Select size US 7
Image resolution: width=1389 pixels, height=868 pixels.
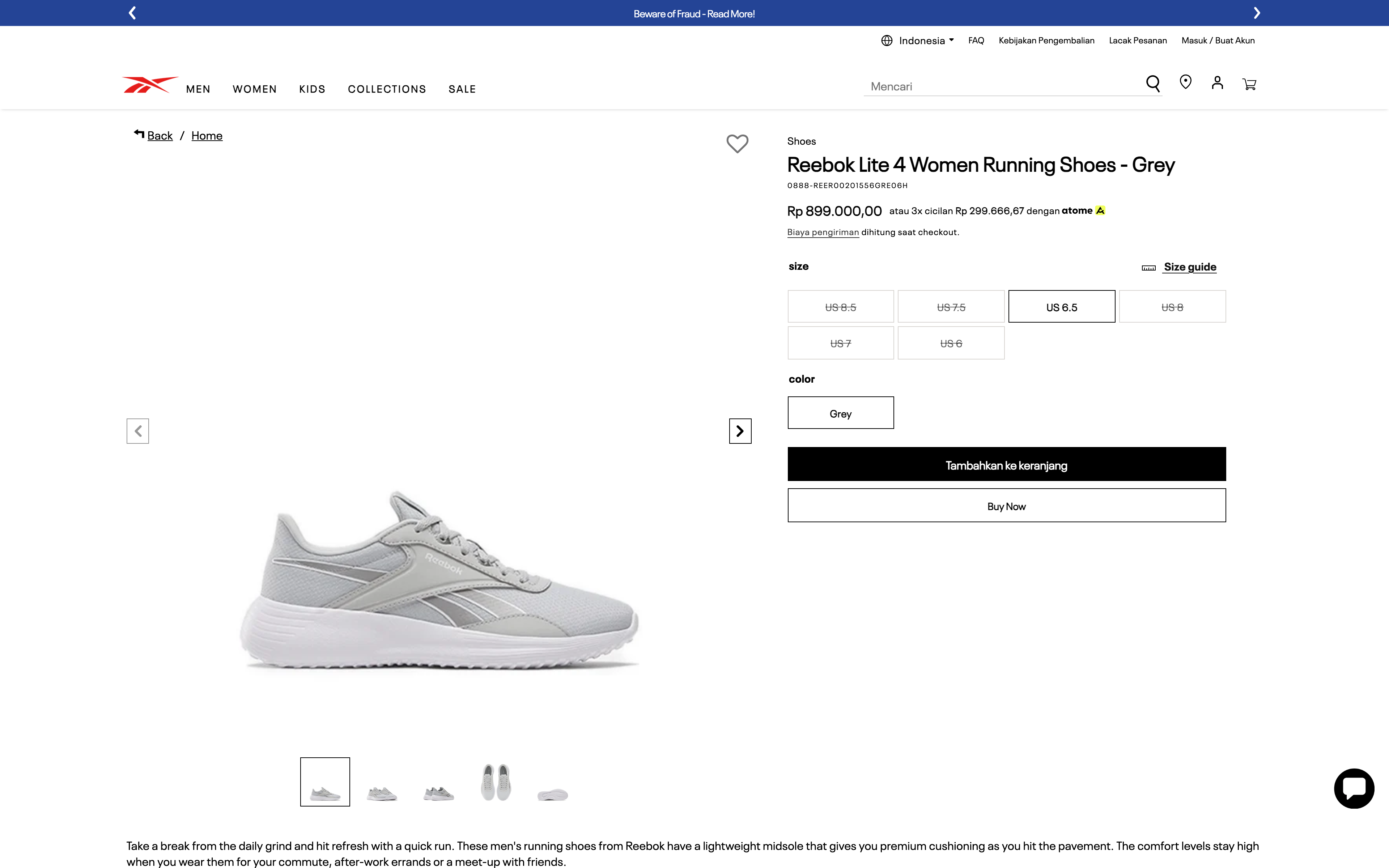(840, 343)
